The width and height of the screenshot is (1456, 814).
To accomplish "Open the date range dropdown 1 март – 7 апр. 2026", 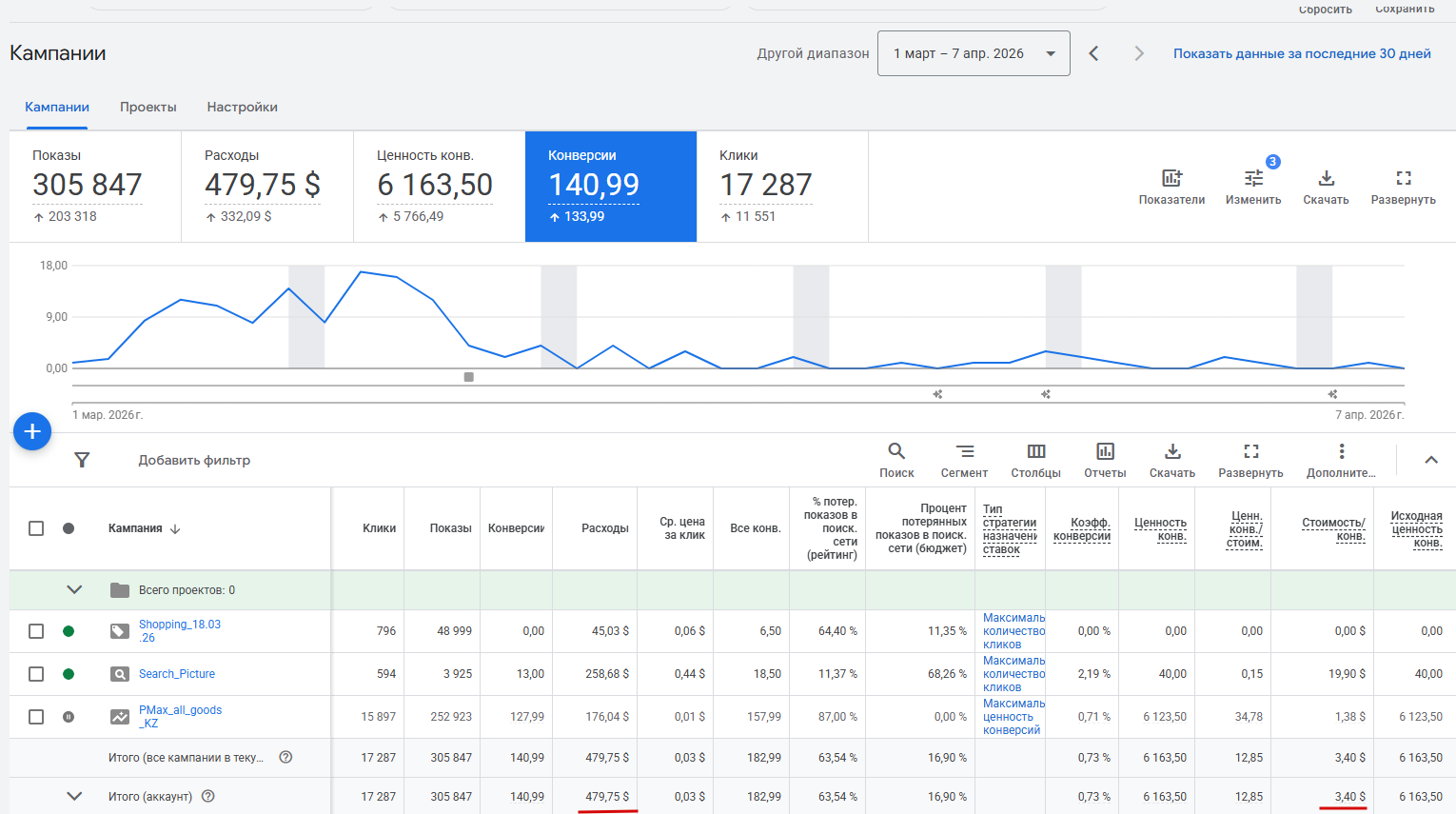I will point(974,53).
